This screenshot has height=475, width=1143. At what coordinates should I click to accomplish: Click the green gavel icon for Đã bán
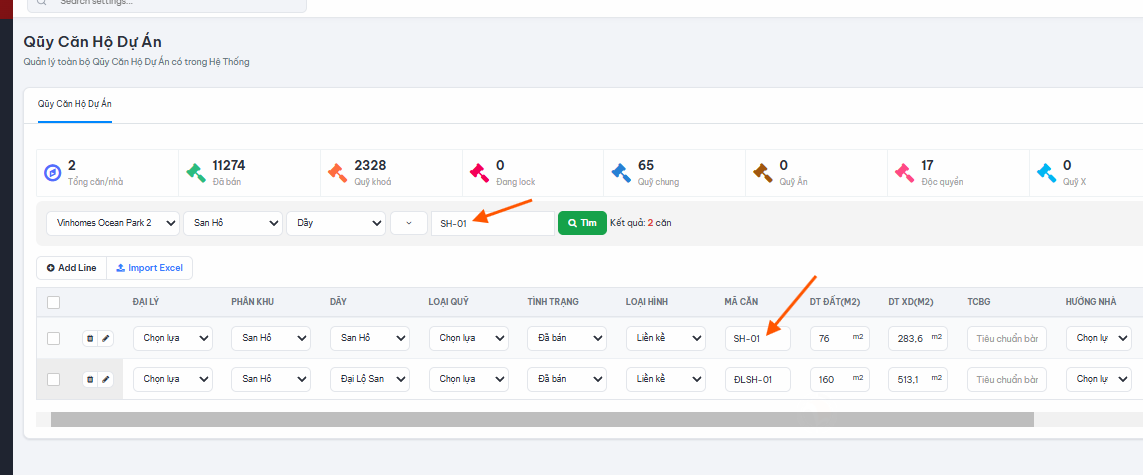pyautogui.click(x=196, y=173)
